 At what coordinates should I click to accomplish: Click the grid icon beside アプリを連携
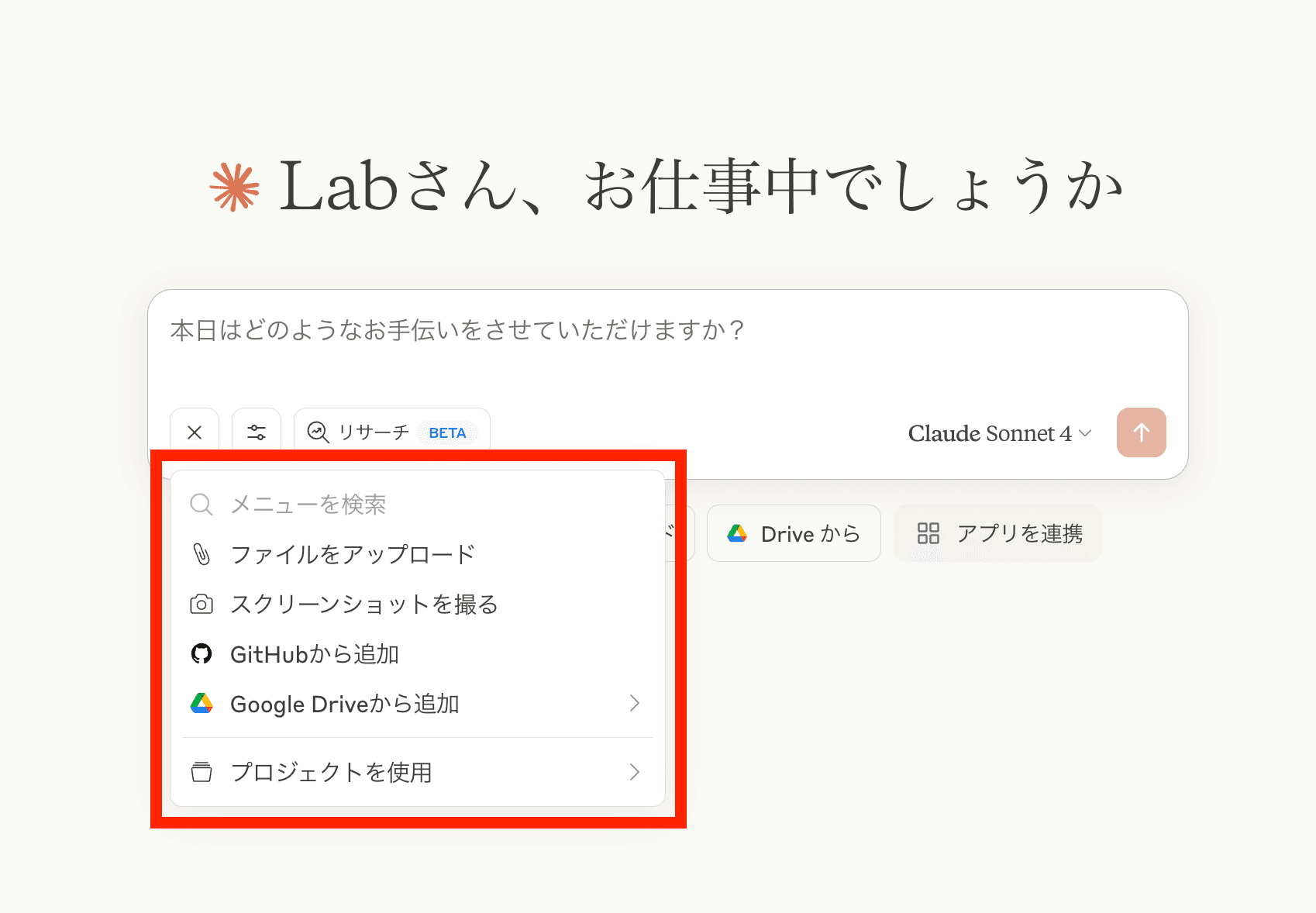tap(928, 533)
